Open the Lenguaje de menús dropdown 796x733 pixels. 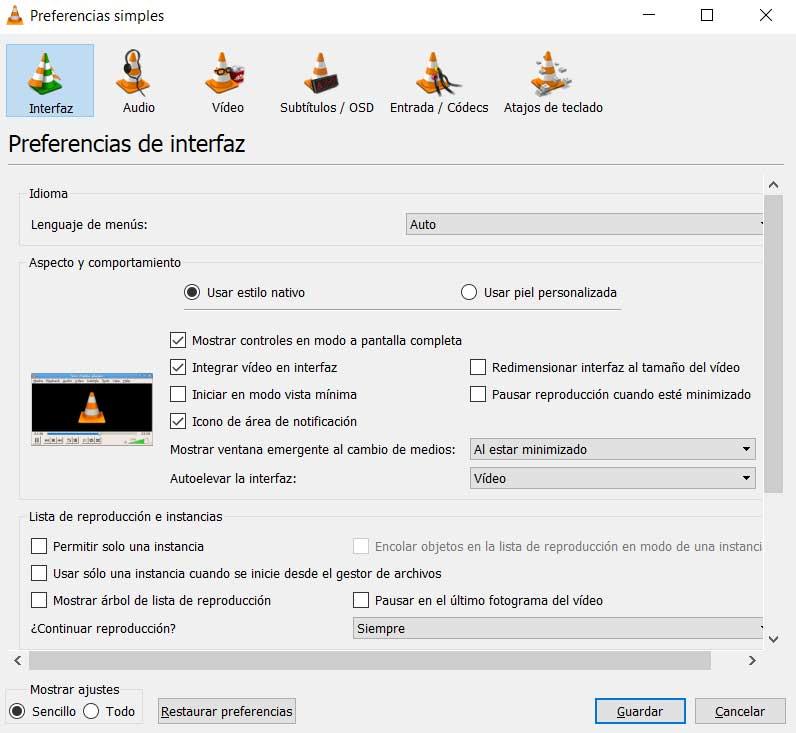coord(584,224)
